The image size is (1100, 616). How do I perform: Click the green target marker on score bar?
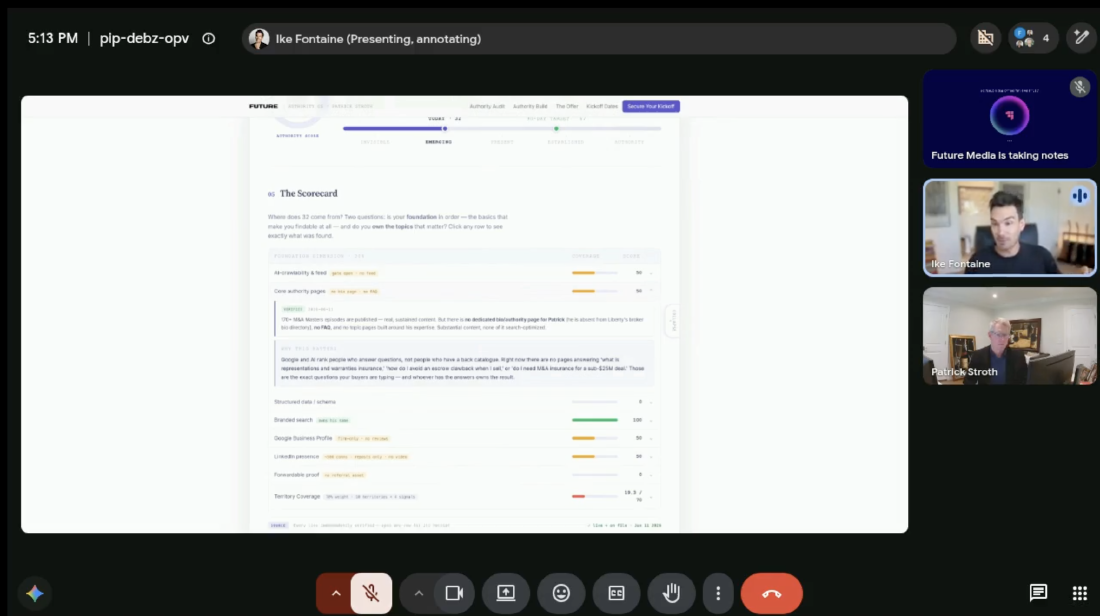[x=556, y=128]
